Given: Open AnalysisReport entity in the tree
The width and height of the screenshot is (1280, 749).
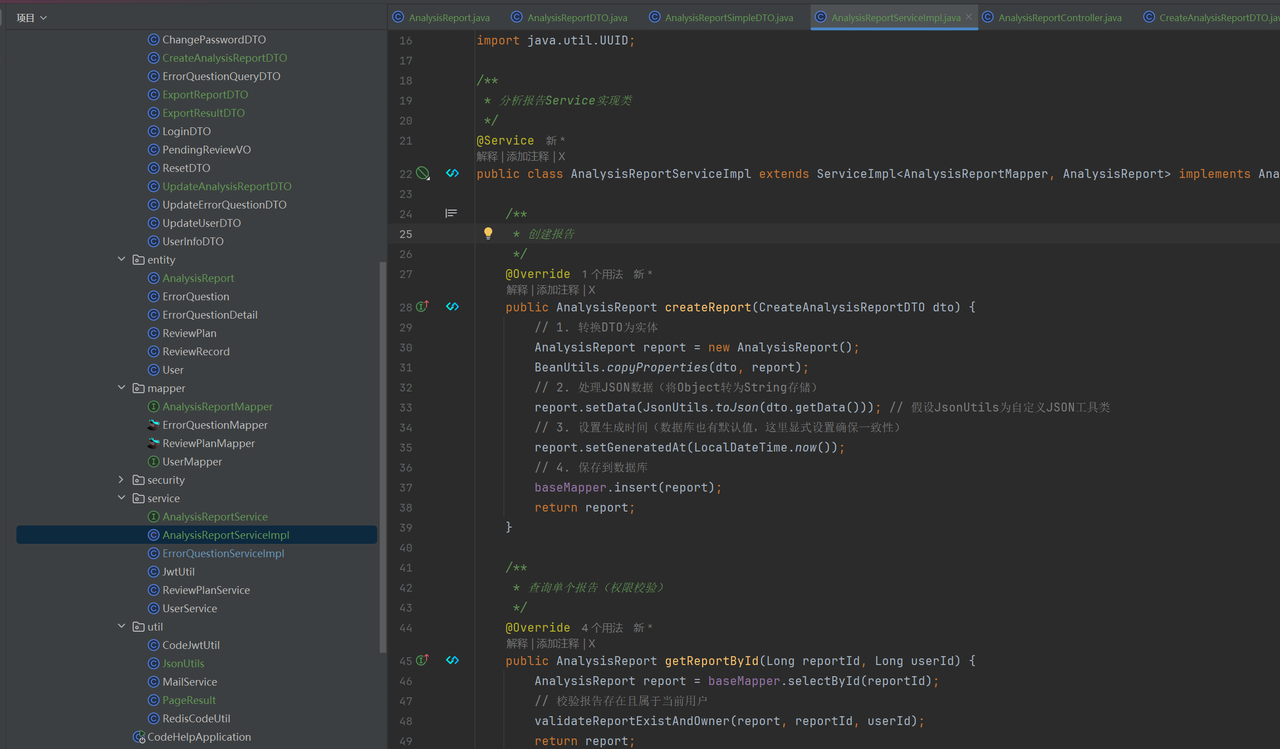Looking at the screenshot, I should pos(198,278).
